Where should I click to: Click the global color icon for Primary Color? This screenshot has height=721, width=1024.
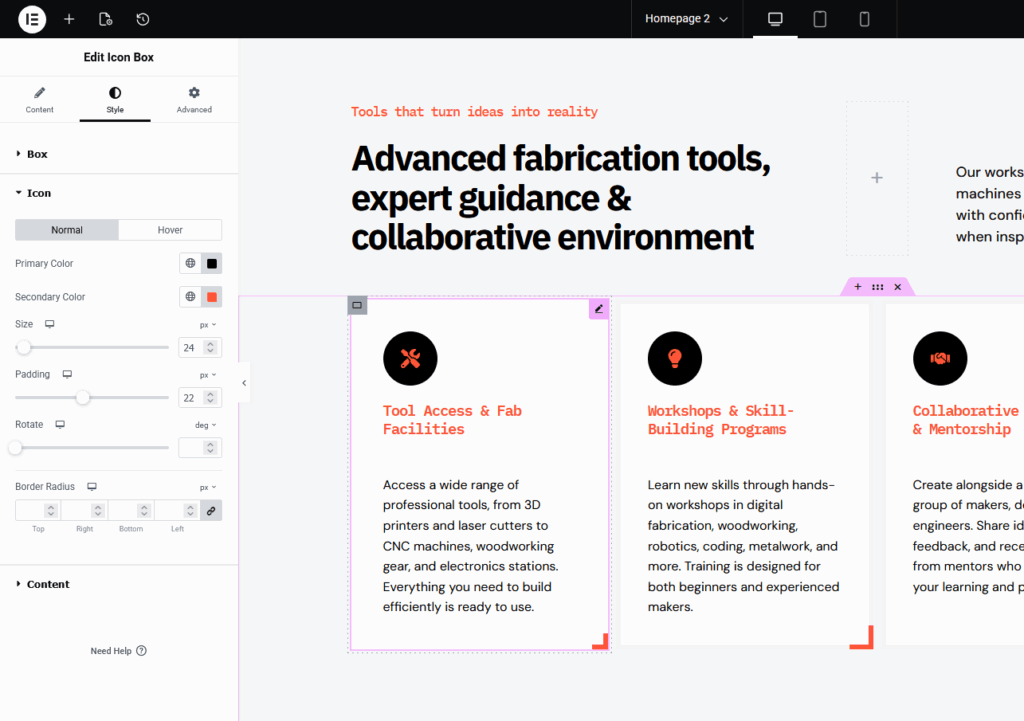click(x=190, y=264)
